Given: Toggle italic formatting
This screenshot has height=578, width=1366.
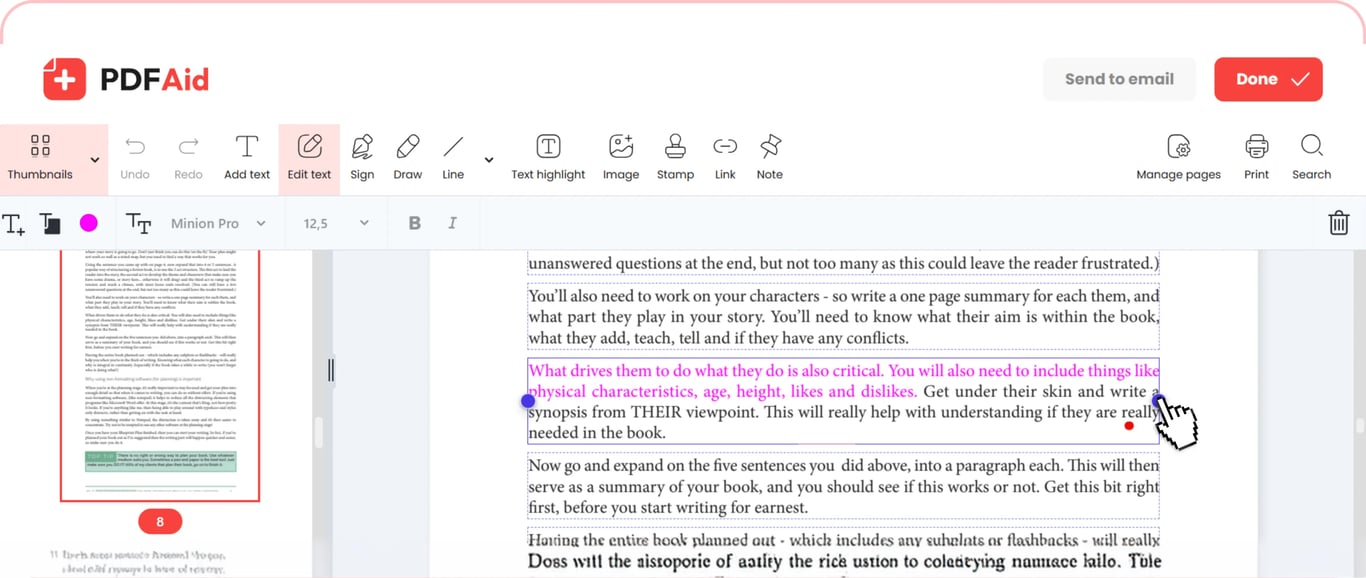Looking at the screenshot, I should (452, 224).
